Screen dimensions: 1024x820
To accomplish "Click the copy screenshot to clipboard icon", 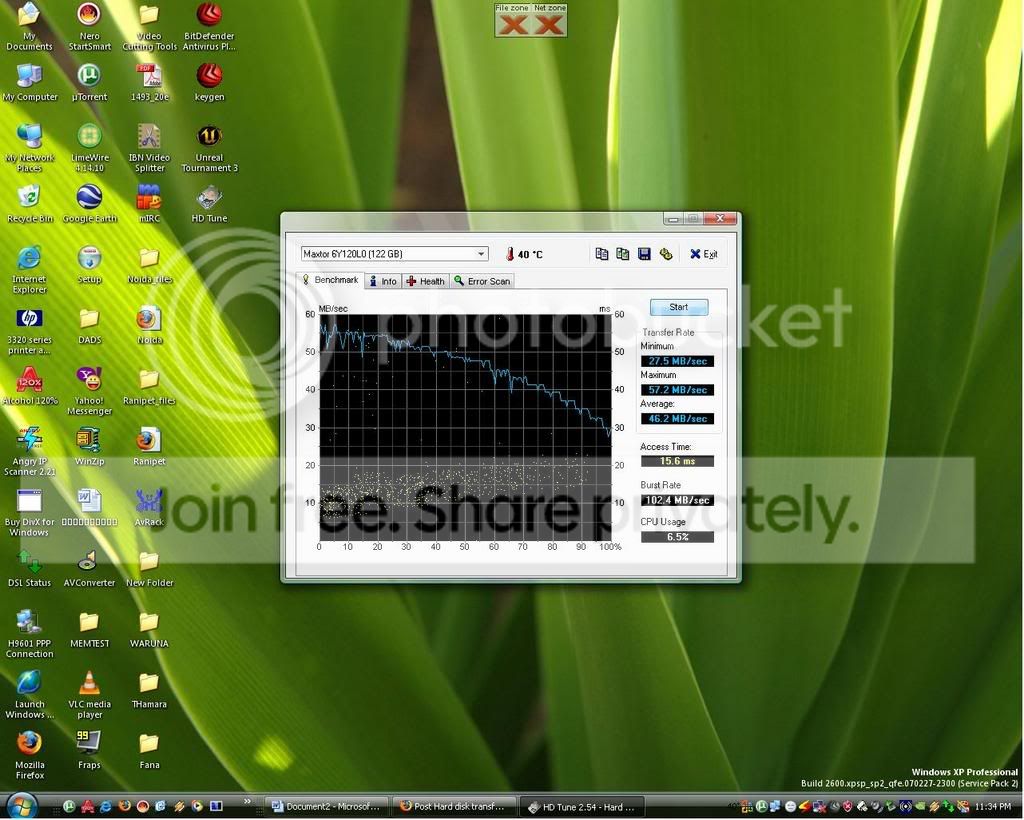I will tap(622, 254).
